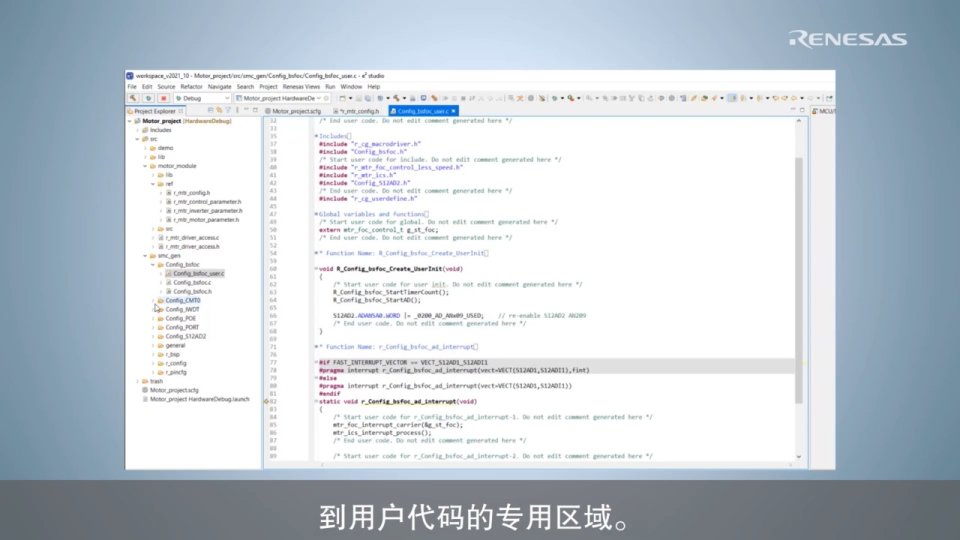Click the editor horizontal scrollbar

coord(556,465)
